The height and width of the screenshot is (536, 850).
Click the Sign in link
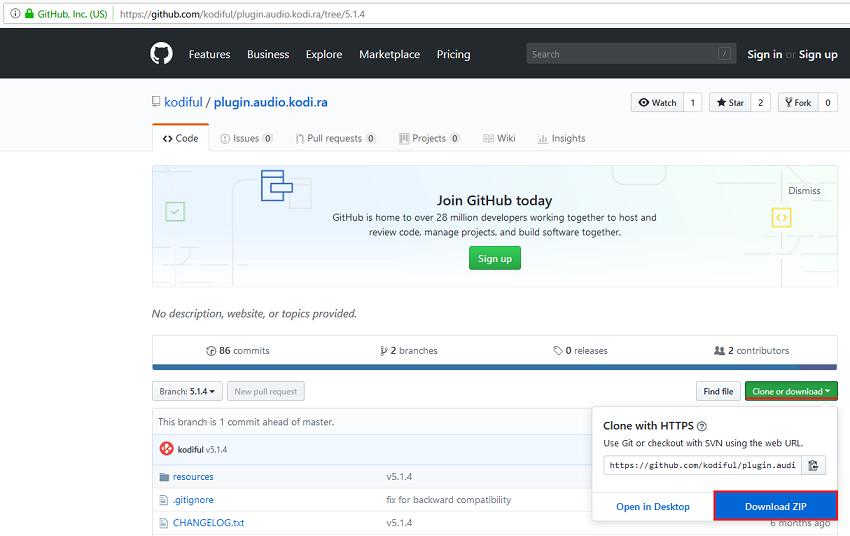(764, 54)
